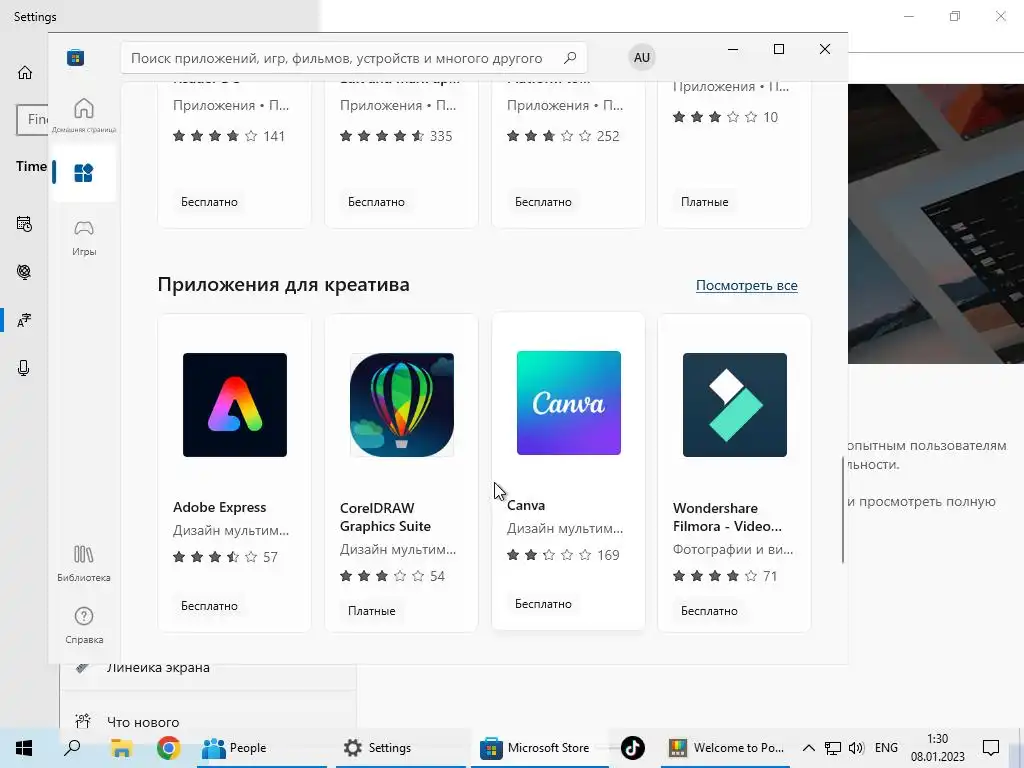The image size is (1024, 768).
Task: Click Бесплатно button under Adobe Express
Action: click(x=209, y=606)
